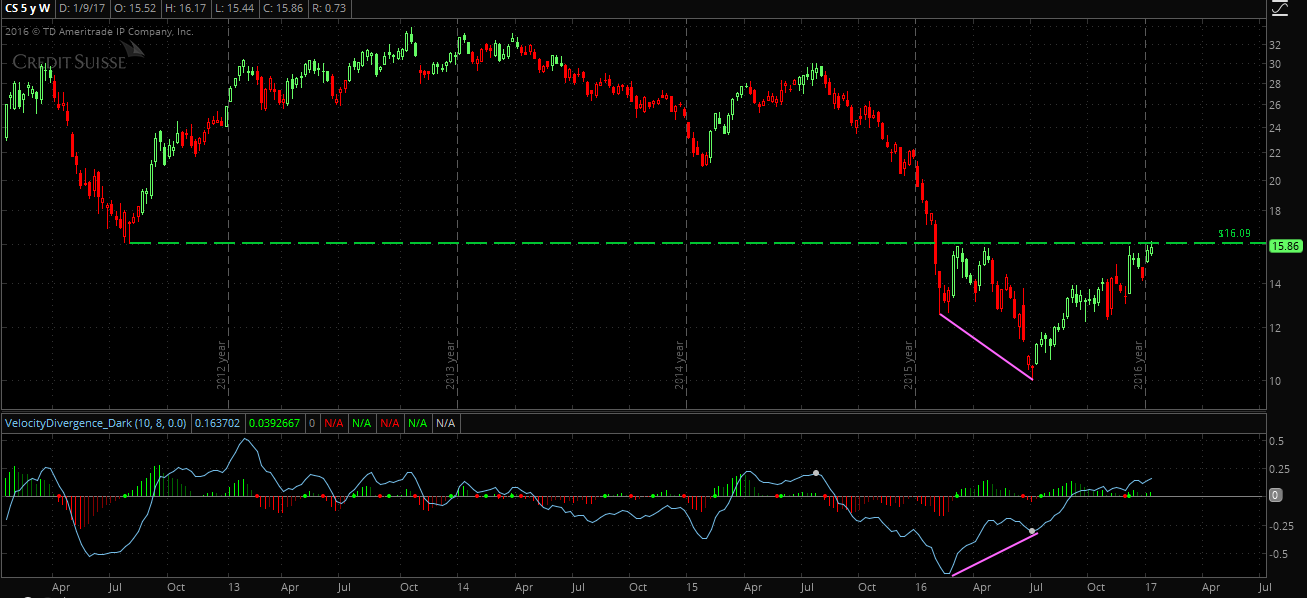Click the 17 label on the time axis
1307x598 pixels.
click(x=1150, y=587)
